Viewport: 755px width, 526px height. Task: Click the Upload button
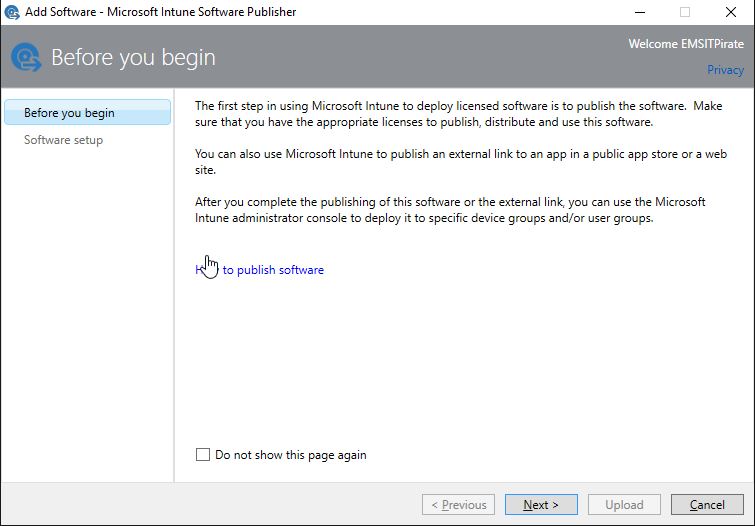624,505
